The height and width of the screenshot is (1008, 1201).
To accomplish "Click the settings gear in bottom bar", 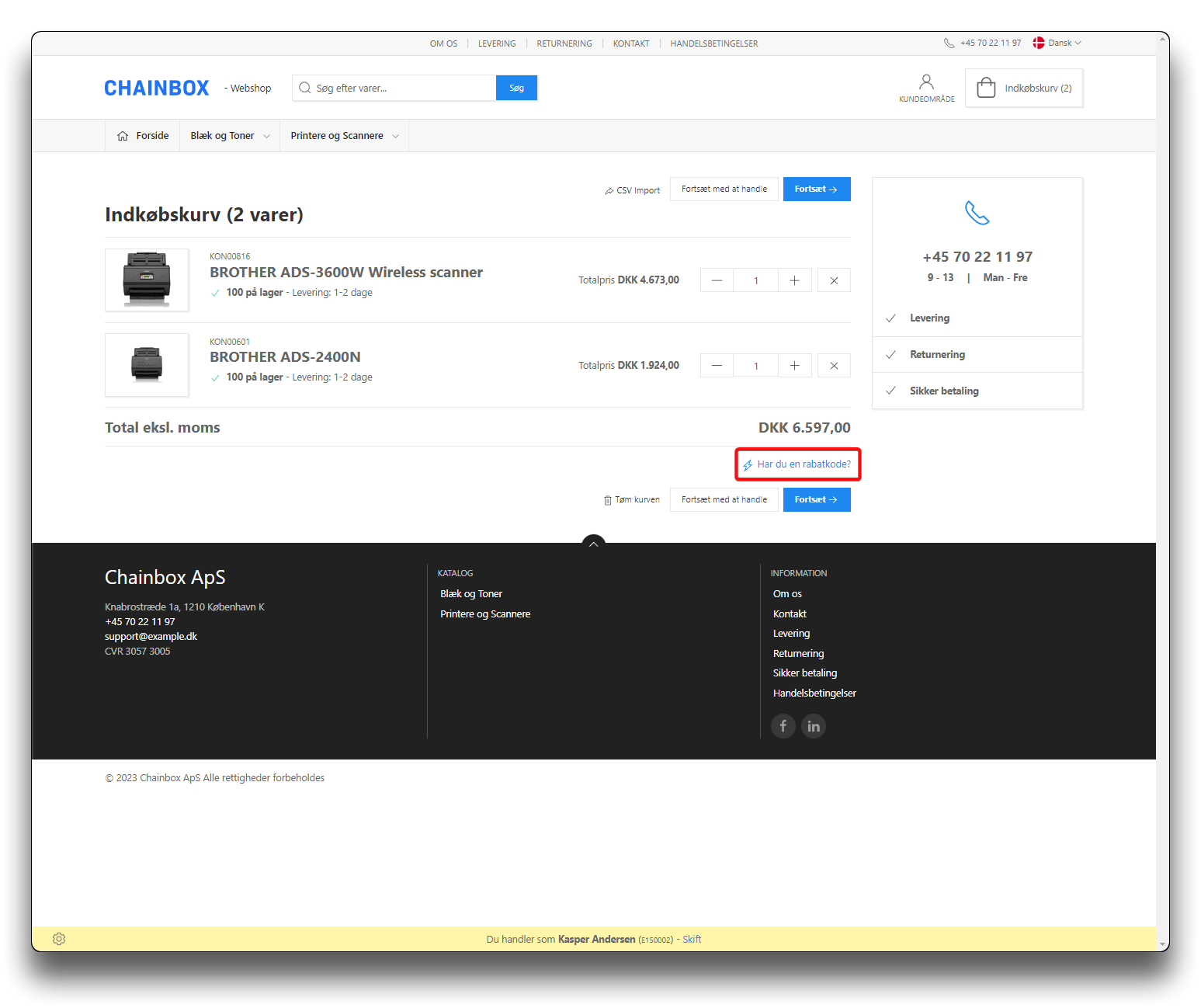I will tap(59, 939).
